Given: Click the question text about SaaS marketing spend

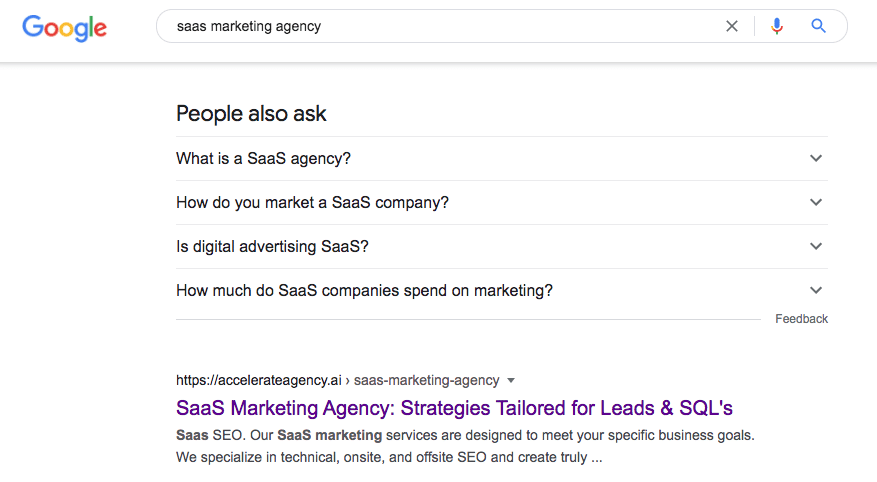Looking at the screenshot, I should (x=364, y=290).
